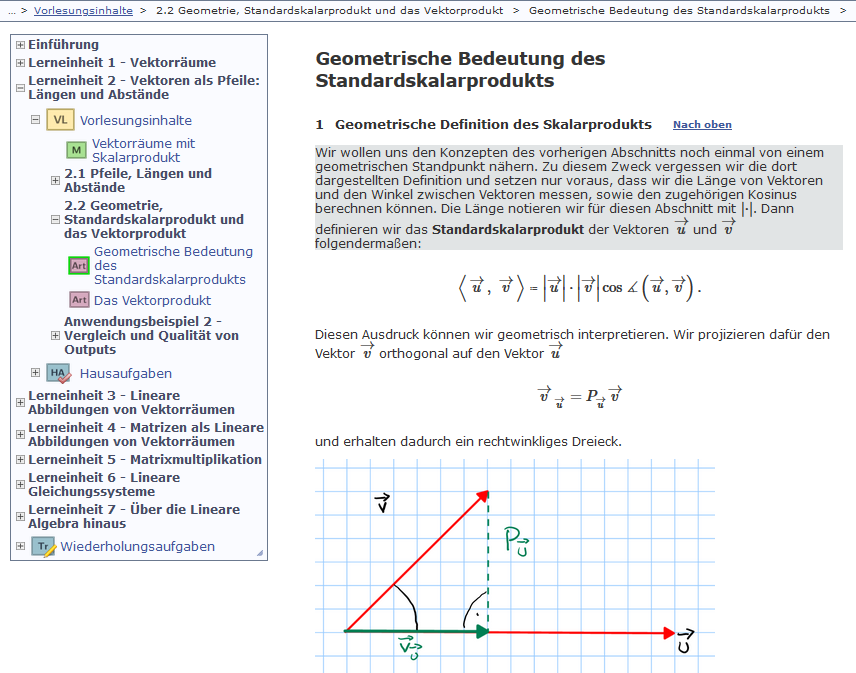Screen dimensions: 856x673
Task: Expand the Einführung tree node
Action: tap(20, 45)
